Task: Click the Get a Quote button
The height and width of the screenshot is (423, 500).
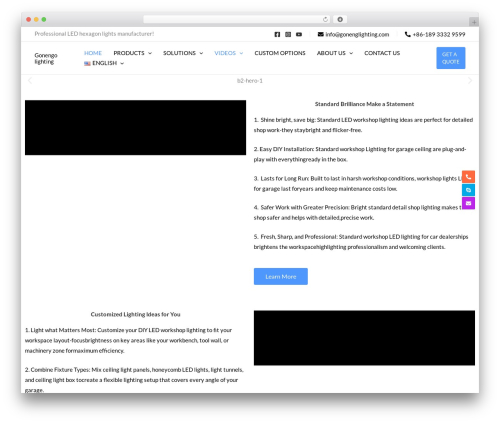Action: (451, 58)
